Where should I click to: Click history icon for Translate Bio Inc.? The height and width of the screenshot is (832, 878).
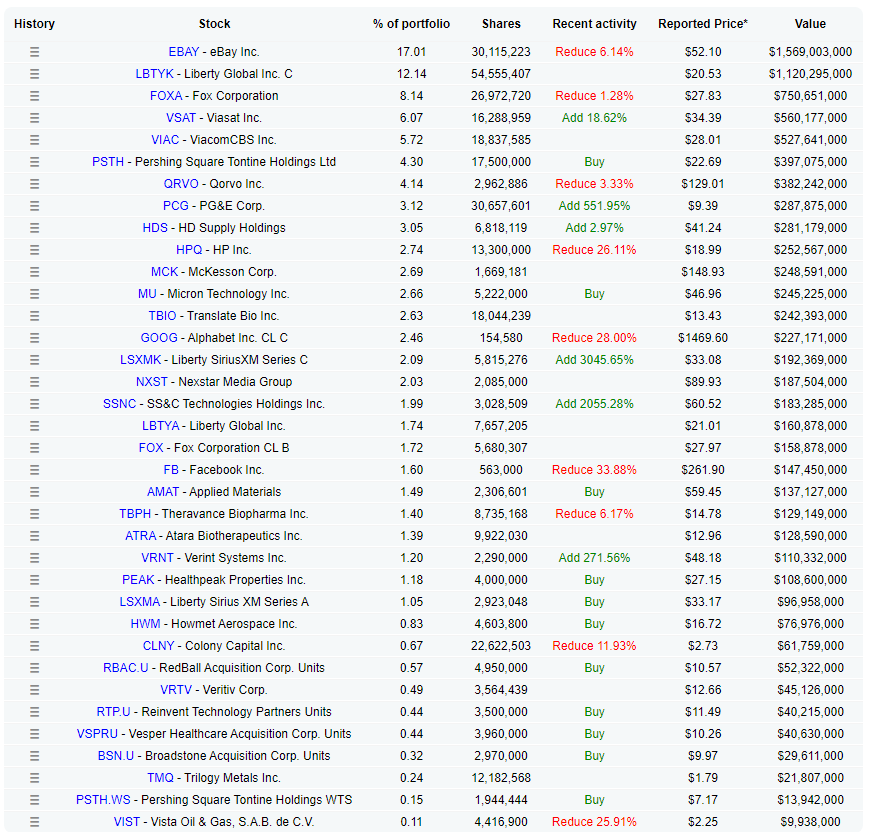(35, 316)
